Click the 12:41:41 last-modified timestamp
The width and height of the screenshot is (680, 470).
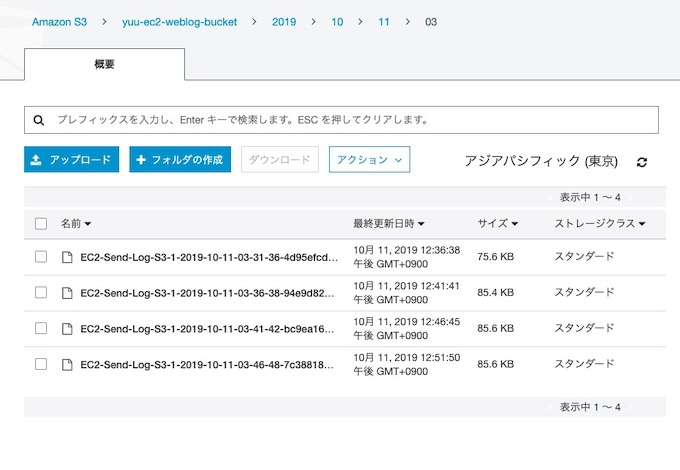(x=406, y=293)
